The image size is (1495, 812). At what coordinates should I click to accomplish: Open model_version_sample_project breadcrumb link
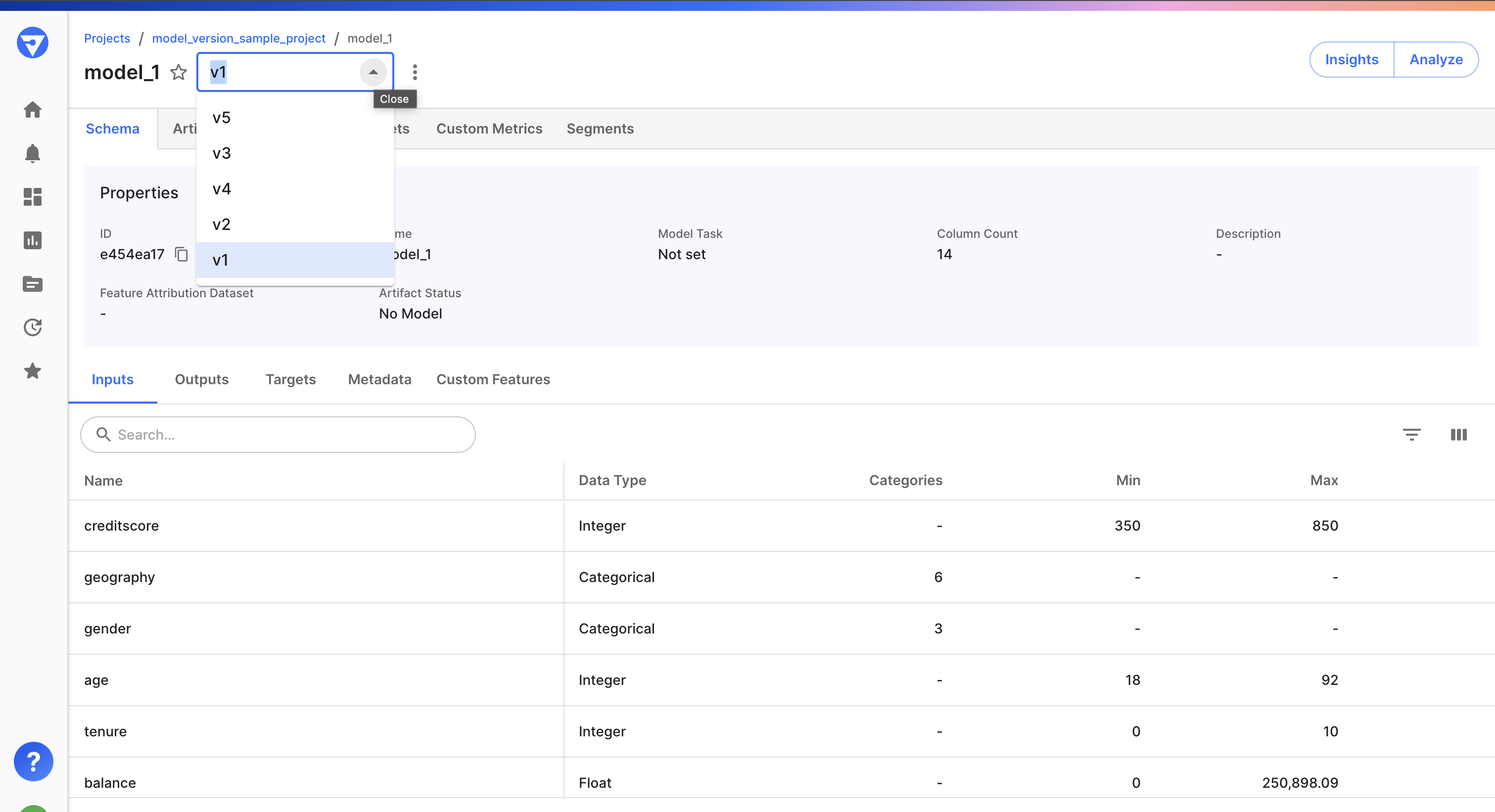click(x=238, y=38)
